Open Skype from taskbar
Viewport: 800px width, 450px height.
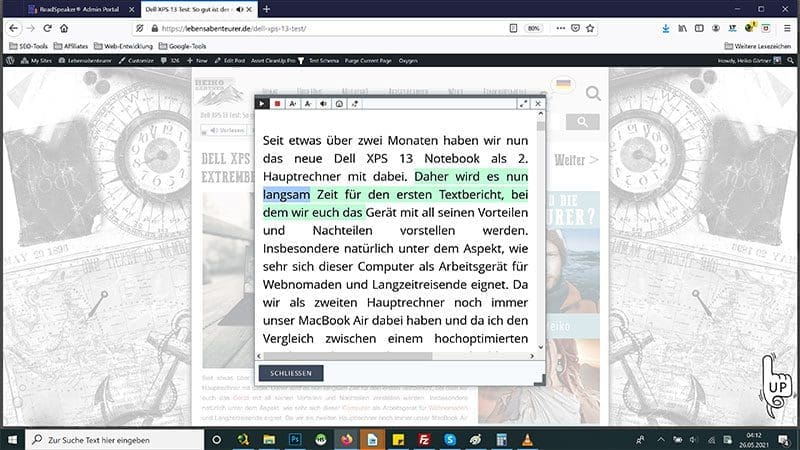coord(450,439)
